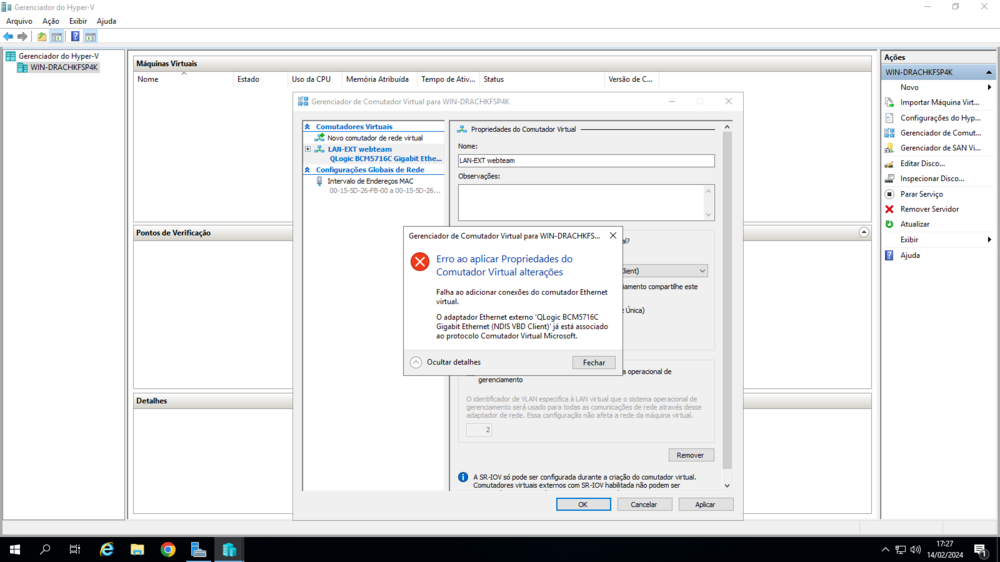Select WIN-DRACHKFSP4K server in left tree
This screenshot has height=562, width=1000.
coord(64,68)
